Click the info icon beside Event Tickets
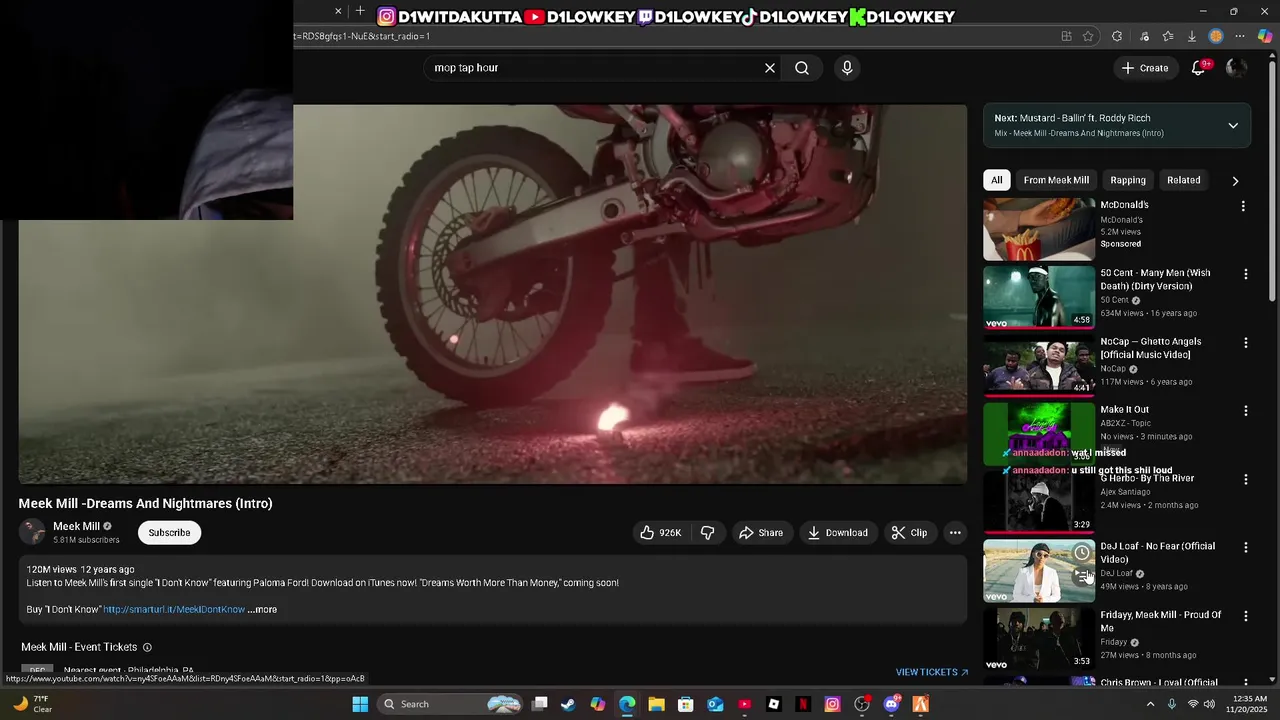Viewport: 1280px width, 720px height. tap(147, 647)
